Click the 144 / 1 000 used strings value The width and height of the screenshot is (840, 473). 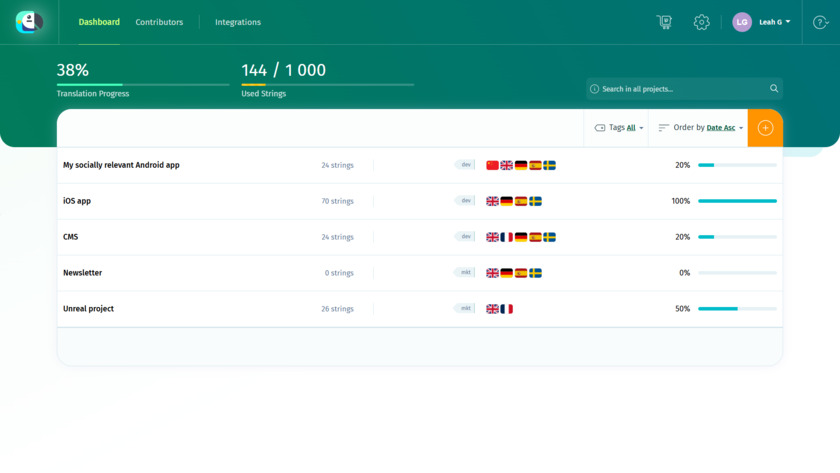coord(283,70)
